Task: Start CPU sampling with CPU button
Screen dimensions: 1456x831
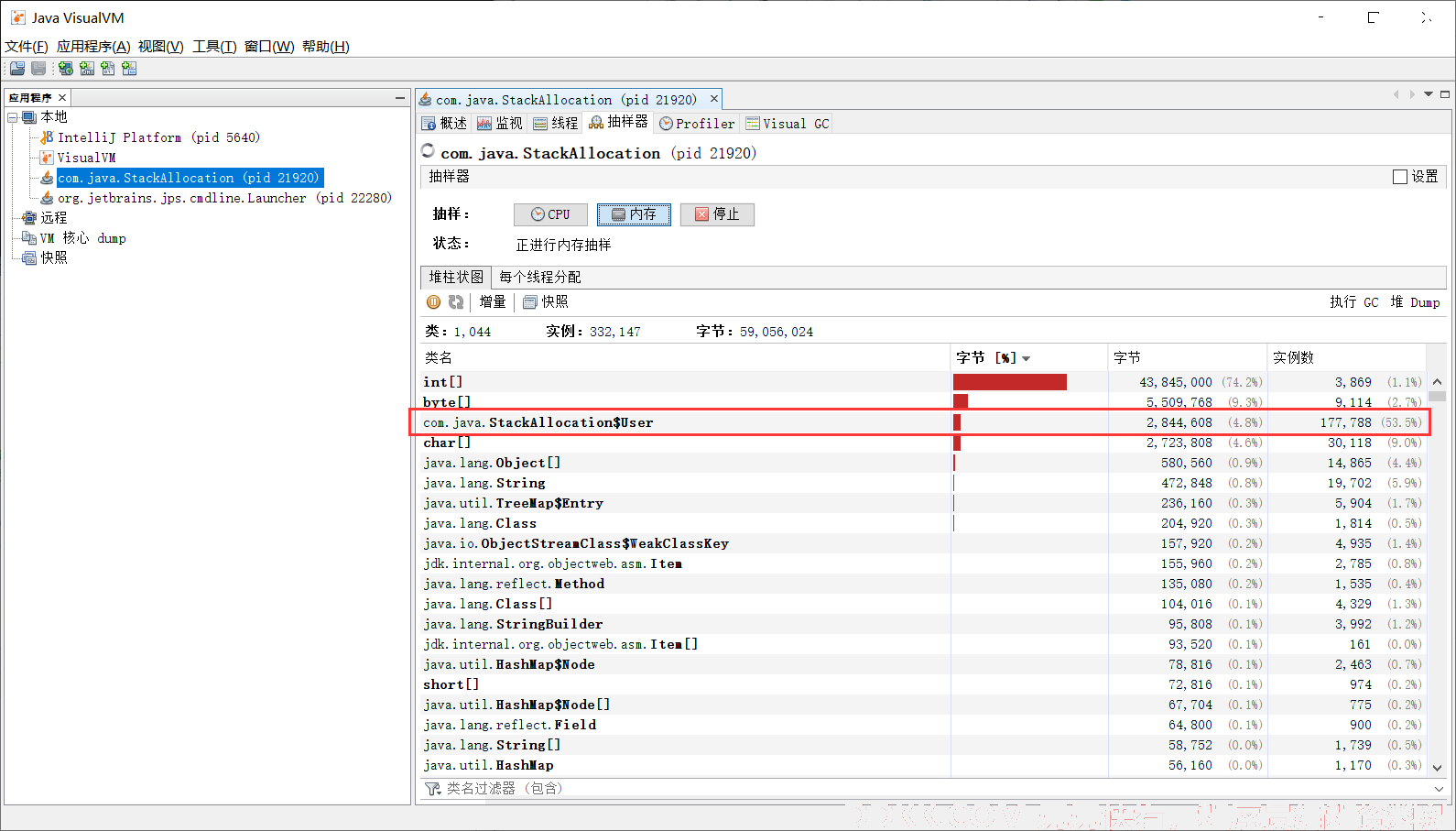Action: coord(550,214)
